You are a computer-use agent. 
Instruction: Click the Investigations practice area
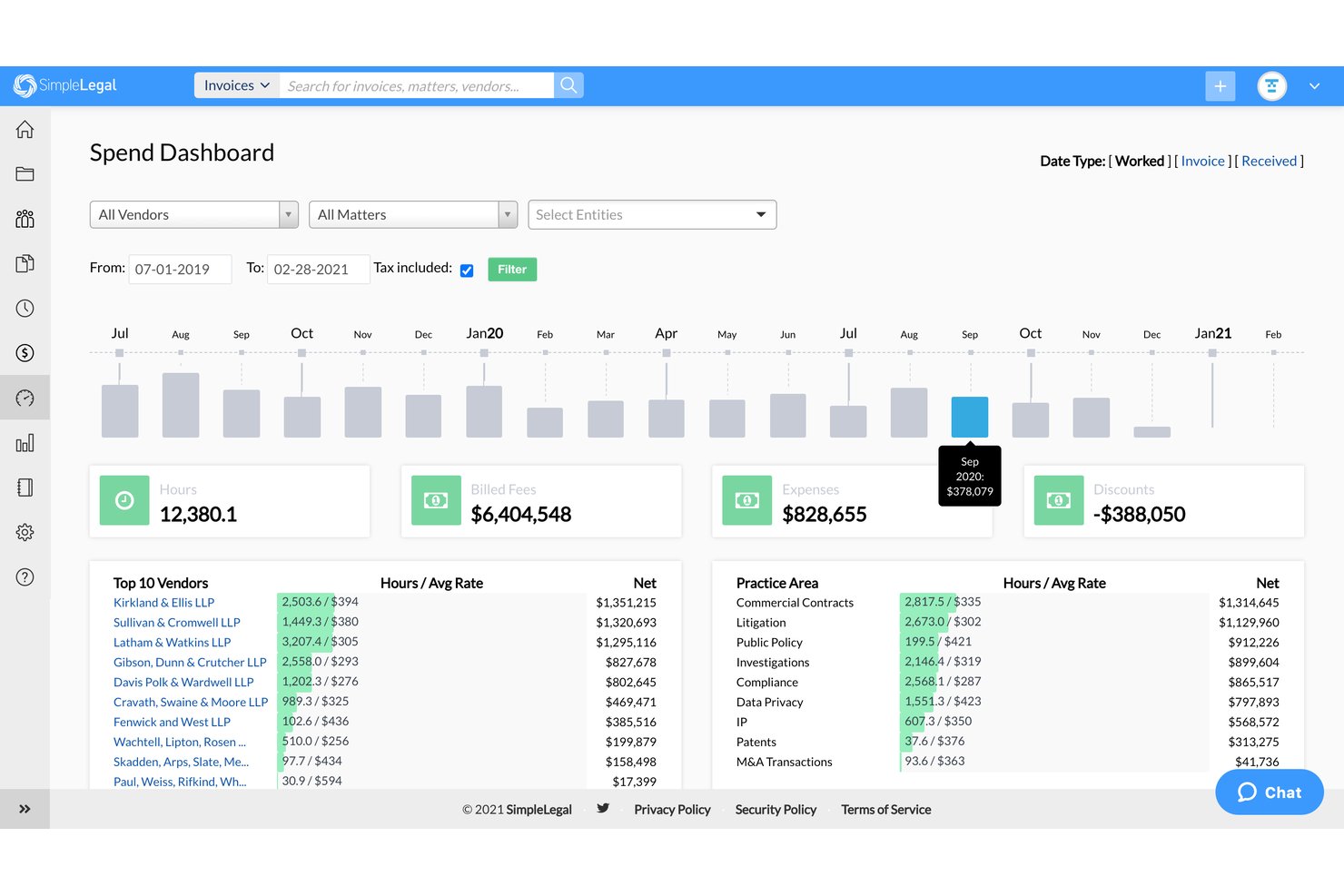click(773, 663)
